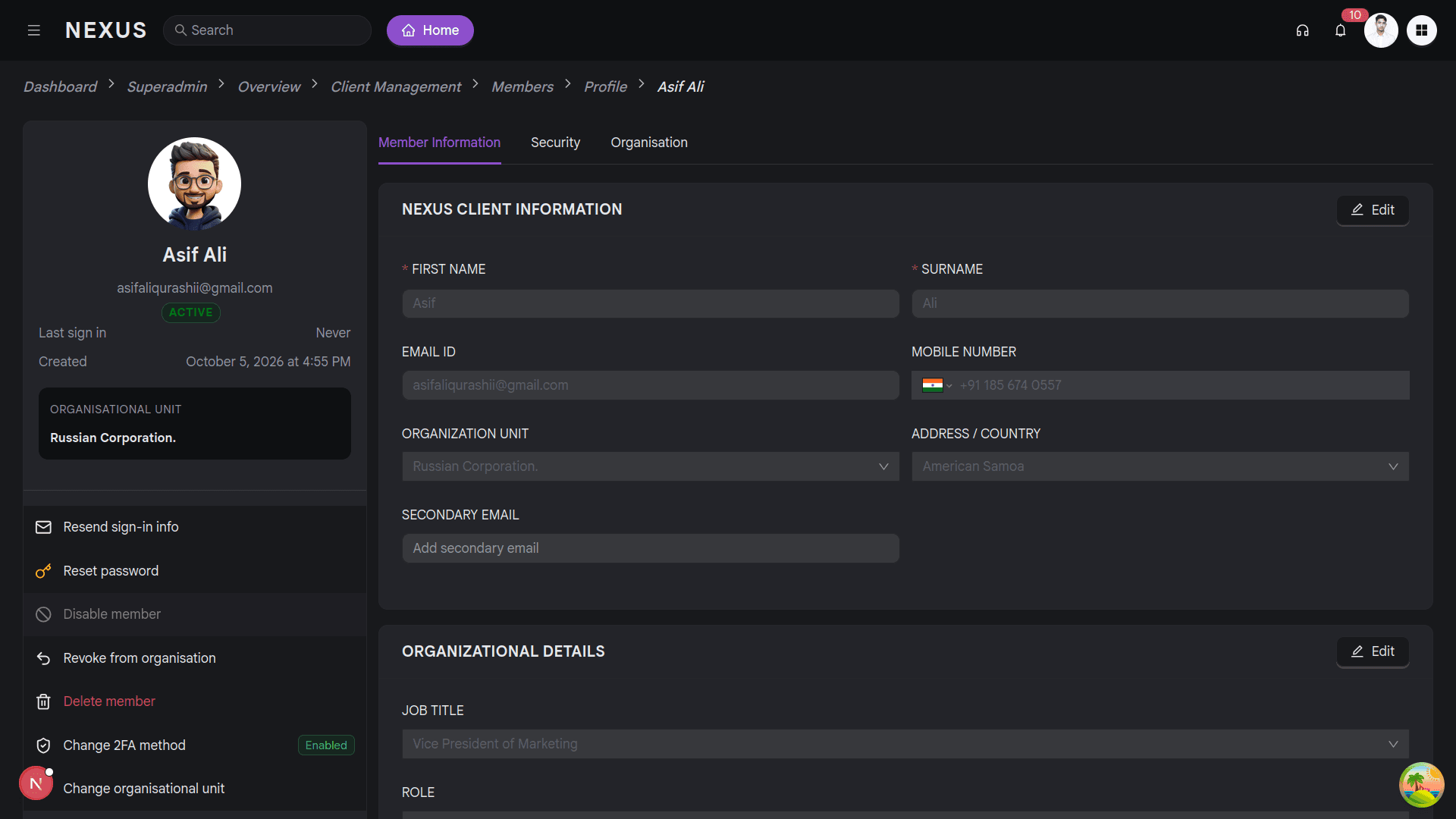Select Revoke from organisation

195,658
